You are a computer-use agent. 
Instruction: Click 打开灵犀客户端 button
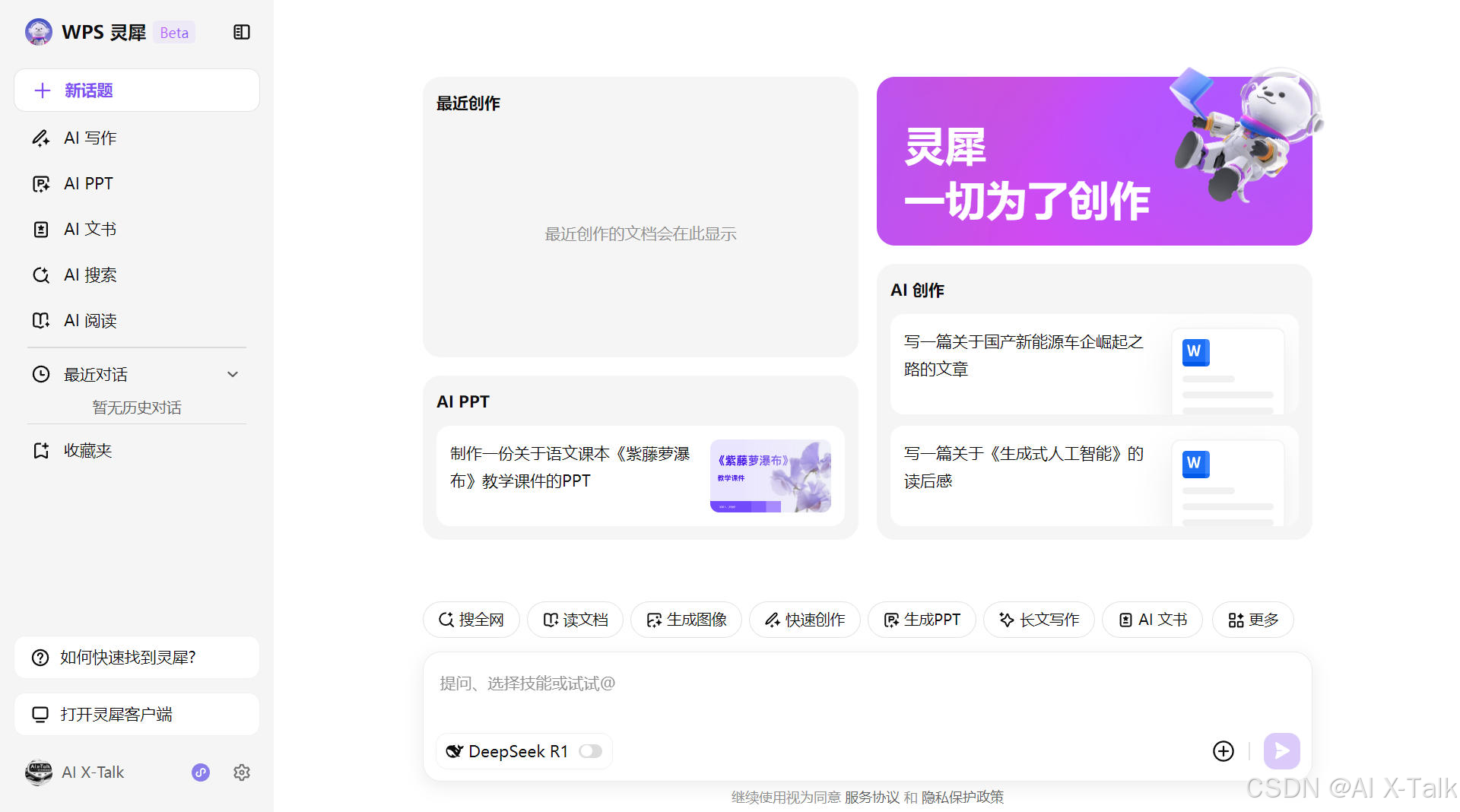tap(137, 714)
